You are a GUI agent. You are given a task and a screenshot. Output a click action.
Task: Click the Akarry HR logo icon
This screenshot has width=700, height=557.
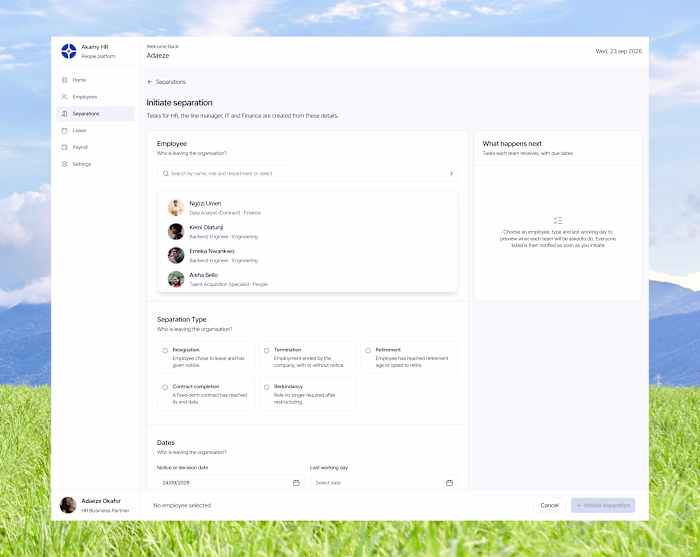pyautogui.click(x=68, y=51)
